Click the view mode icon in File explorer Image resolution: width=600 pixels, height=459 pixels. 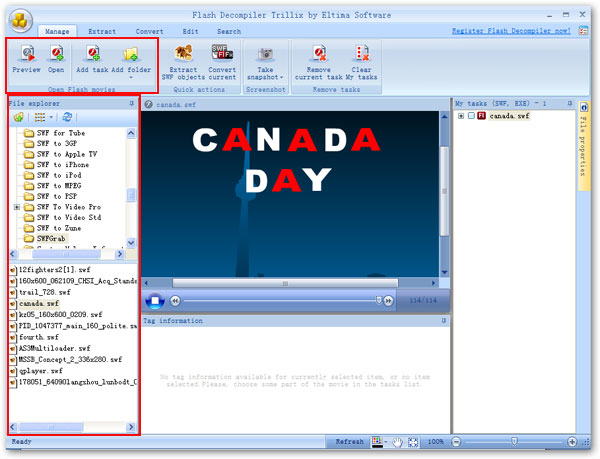coord(40,117)
